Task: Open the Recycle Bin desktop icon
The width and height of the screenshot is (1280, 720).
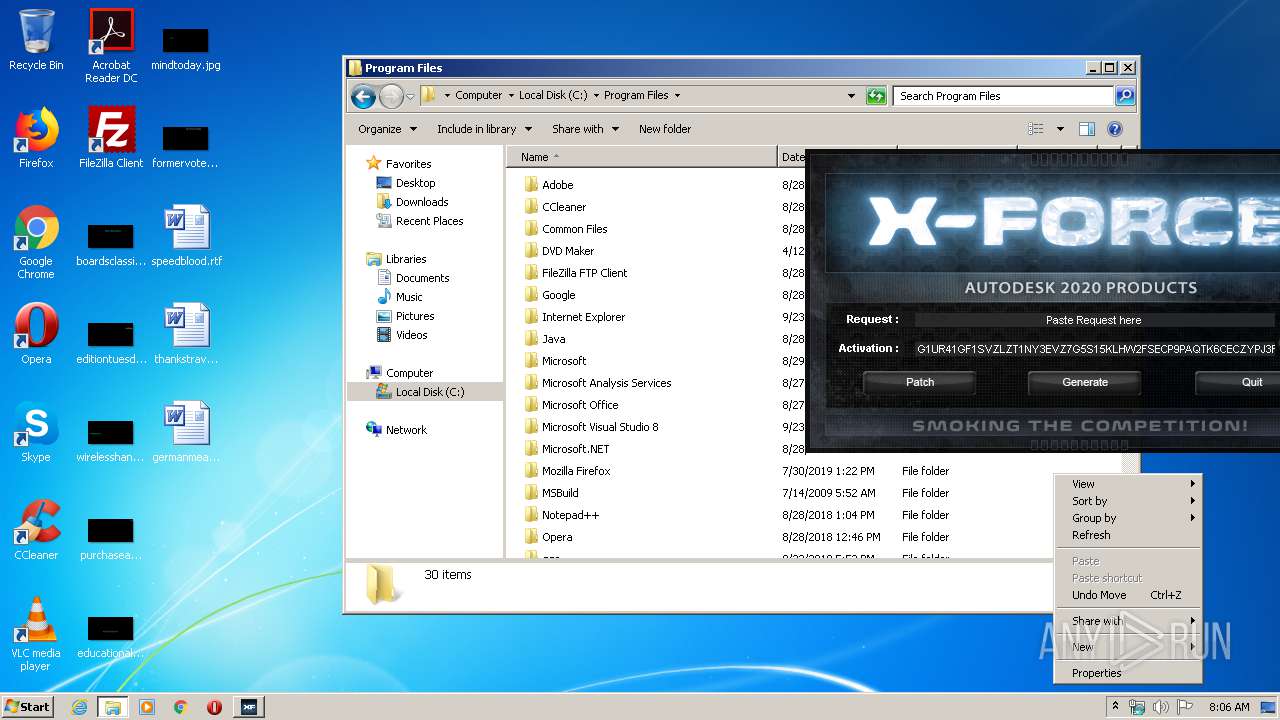Action: click(x=36, y=40)
